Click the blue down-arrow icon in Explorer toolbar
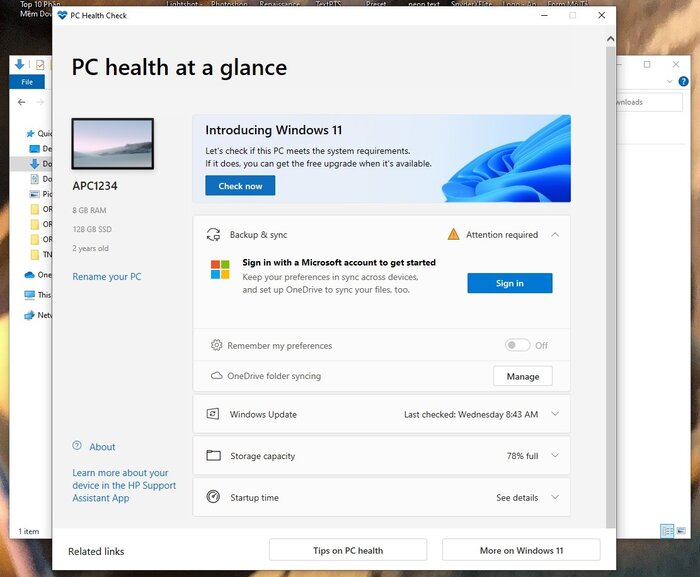Image resolution: width=700 pixels, height=577 pixels. pyautogui.click(x=19, y=64)
